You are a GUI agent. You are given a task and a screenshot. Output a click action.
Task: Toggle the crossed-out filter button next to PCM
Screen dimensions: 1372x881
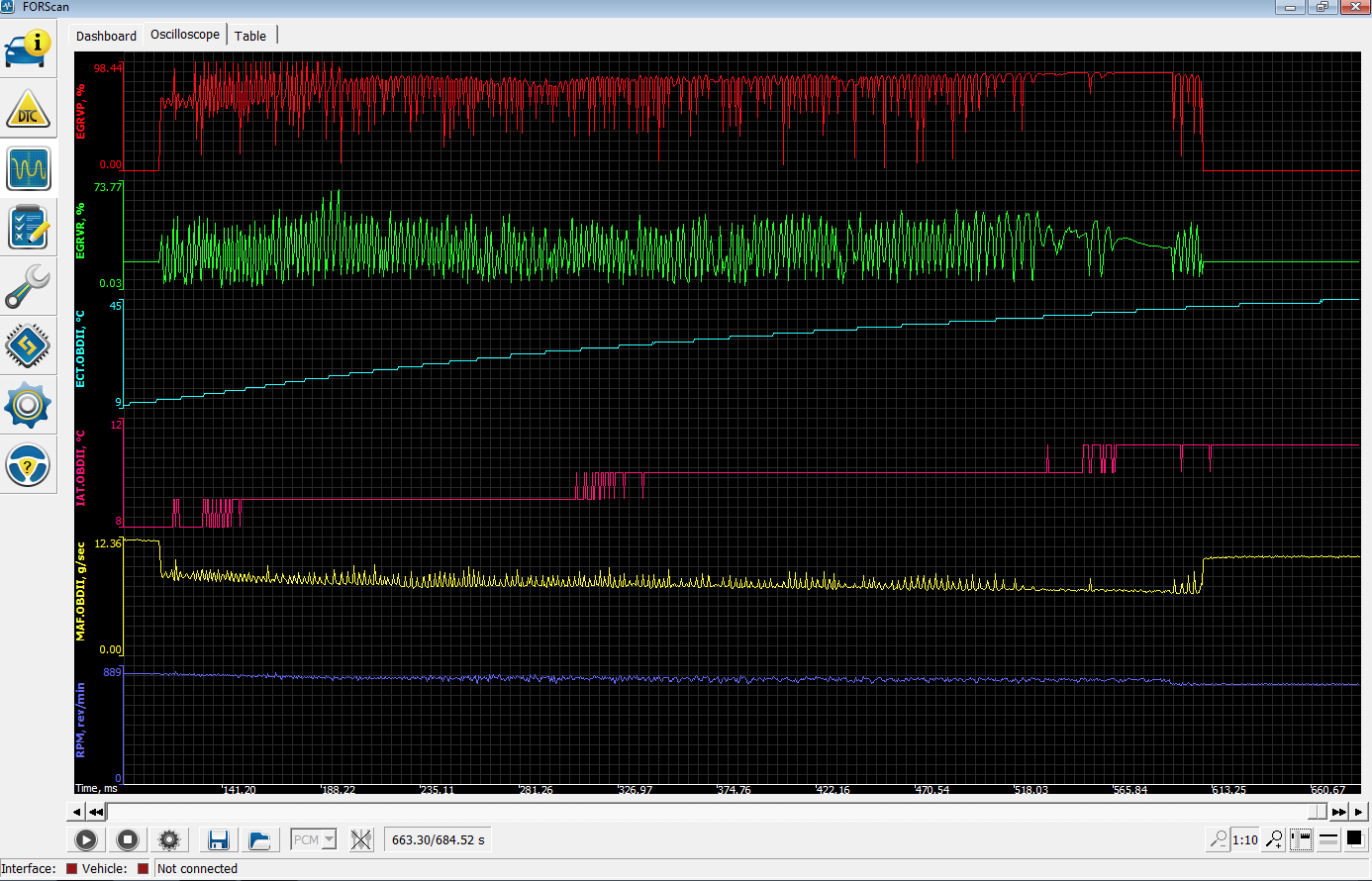[361, 840]
